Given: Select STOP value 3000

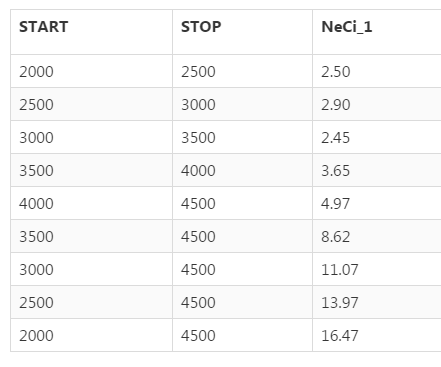Looking at the screenshot, I should pyautogui.click(x=242, y=104).
